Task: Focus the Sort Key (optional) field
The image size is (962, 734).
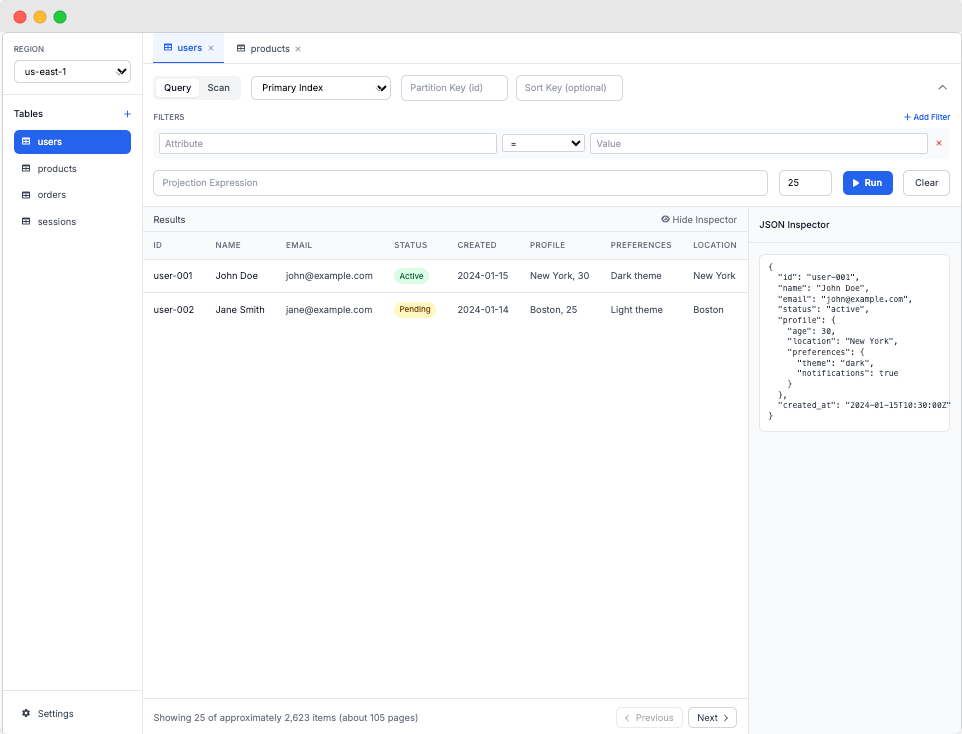Action: [569, 88]
